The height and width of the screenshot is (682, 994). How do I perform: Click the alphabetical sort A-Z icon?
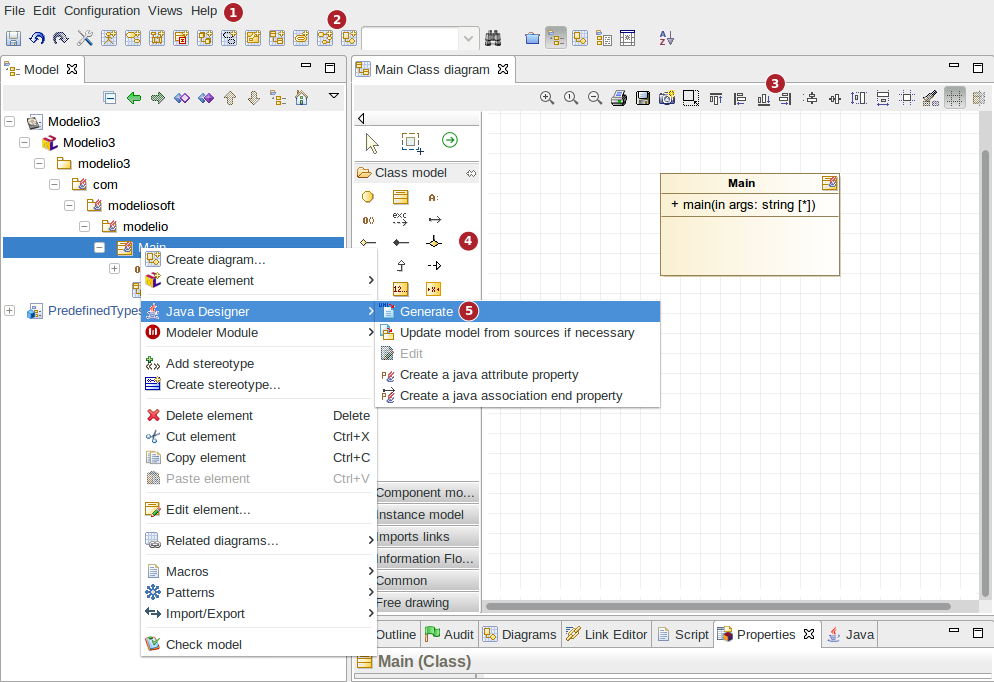click(x=667, y=38)
